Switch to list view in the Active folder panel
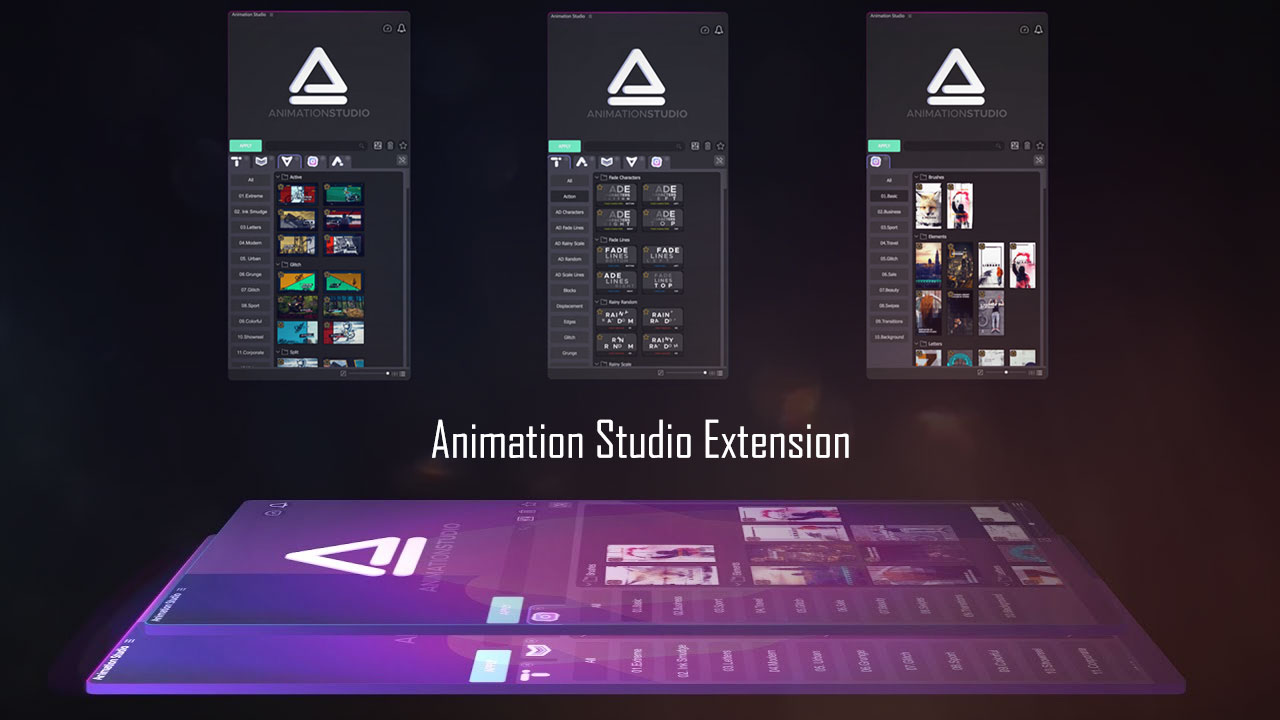1280x720 pixels. pos(402,373)
